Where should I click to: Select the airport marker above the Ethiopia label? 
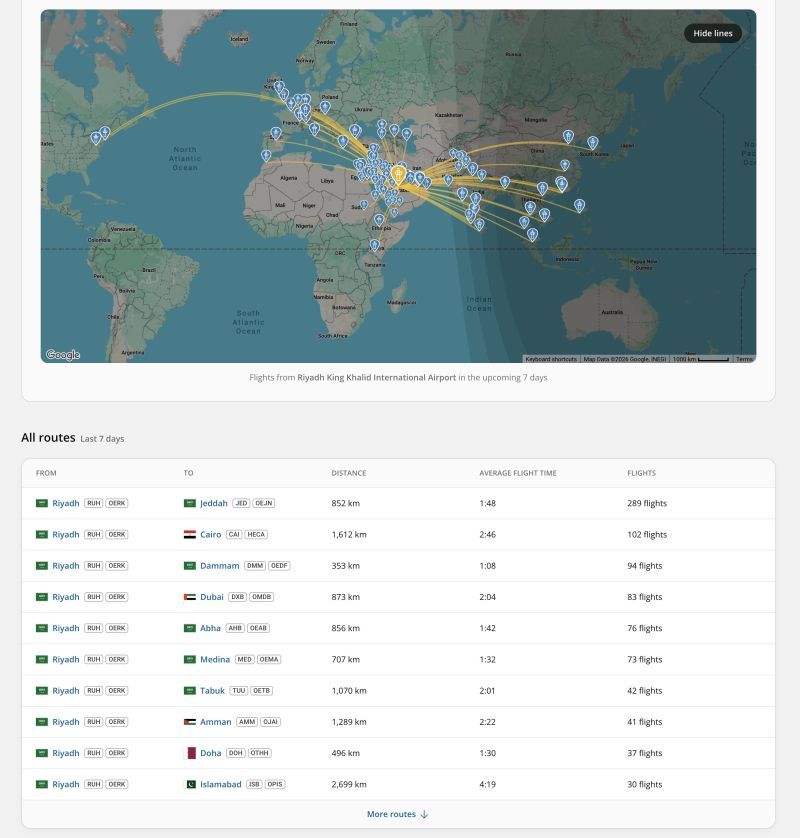pos(379,219)
